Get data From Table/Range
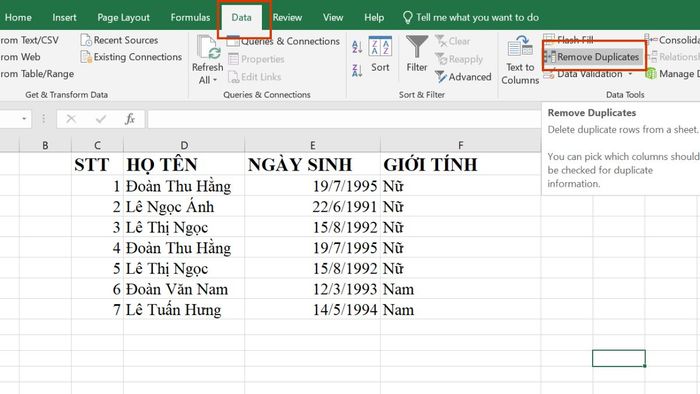700x394 pixels. 37,74
